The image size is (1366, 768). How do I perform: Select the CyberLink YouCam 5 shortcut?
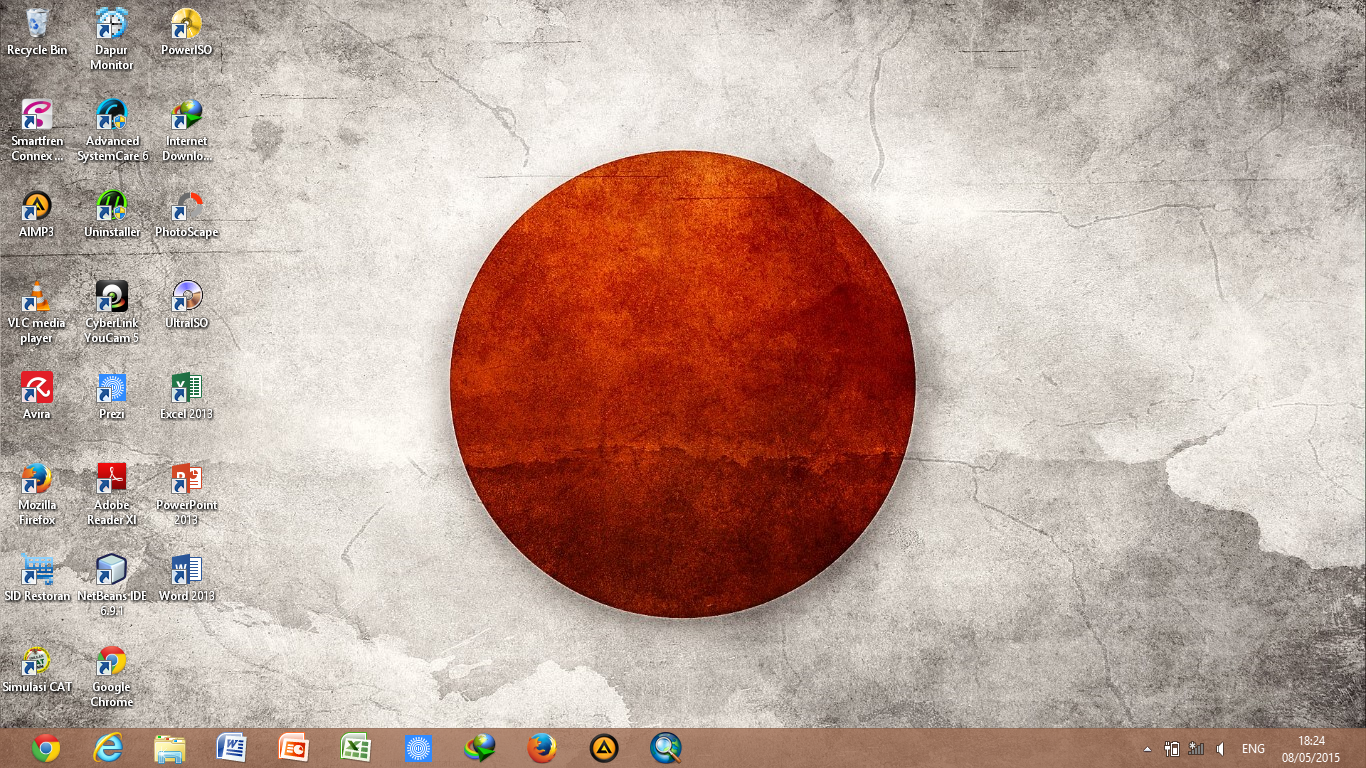(x=112, y=312)
